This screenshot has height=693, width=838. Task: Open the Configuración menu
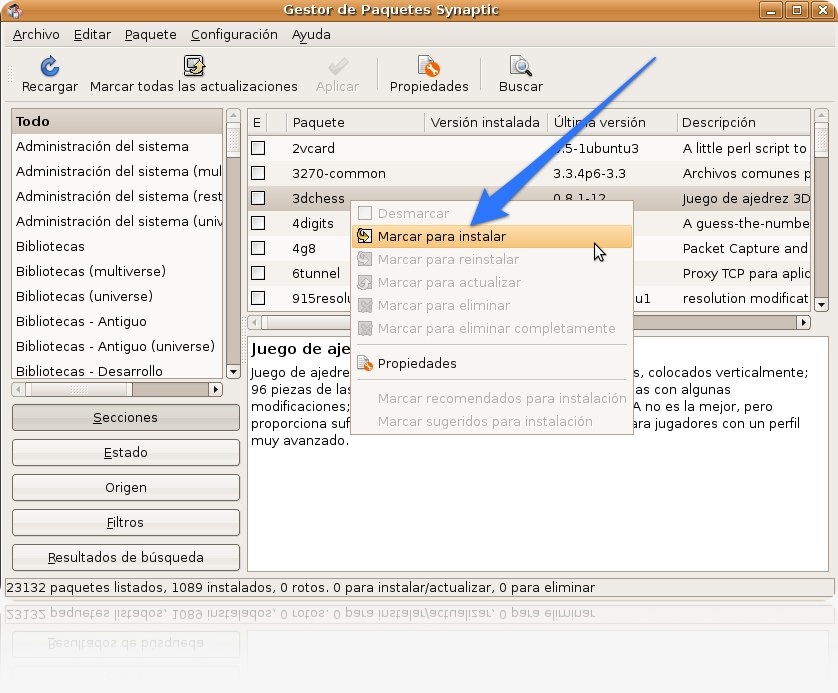(x=234, y=34)
